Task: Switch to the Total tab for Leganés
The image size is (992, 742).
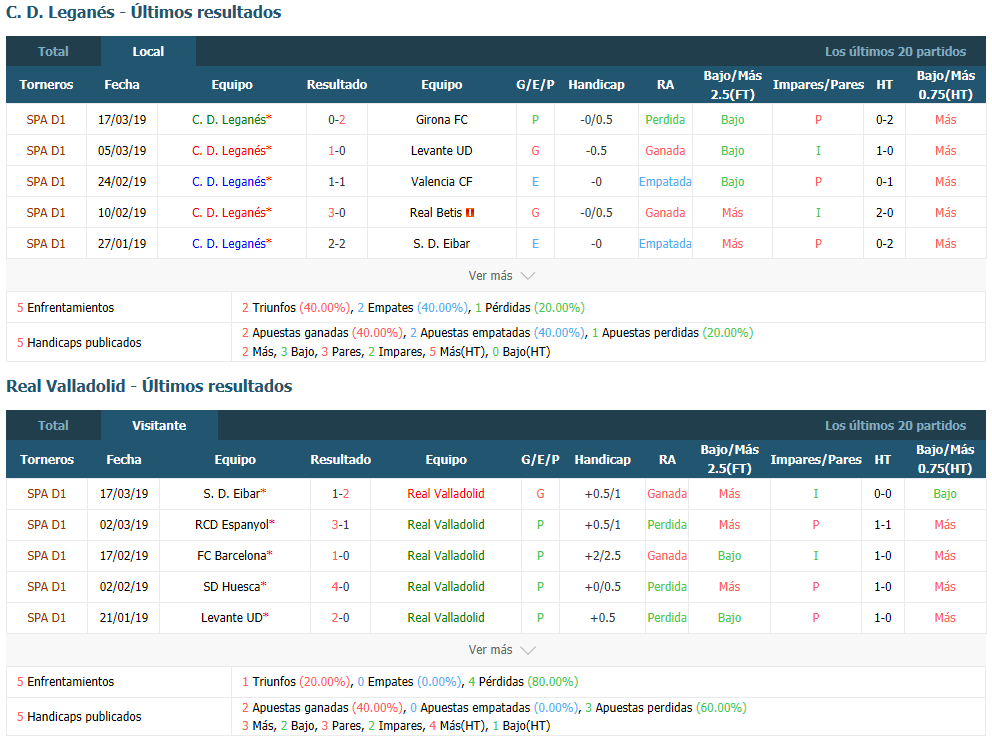Action: (x=53, y=52)
